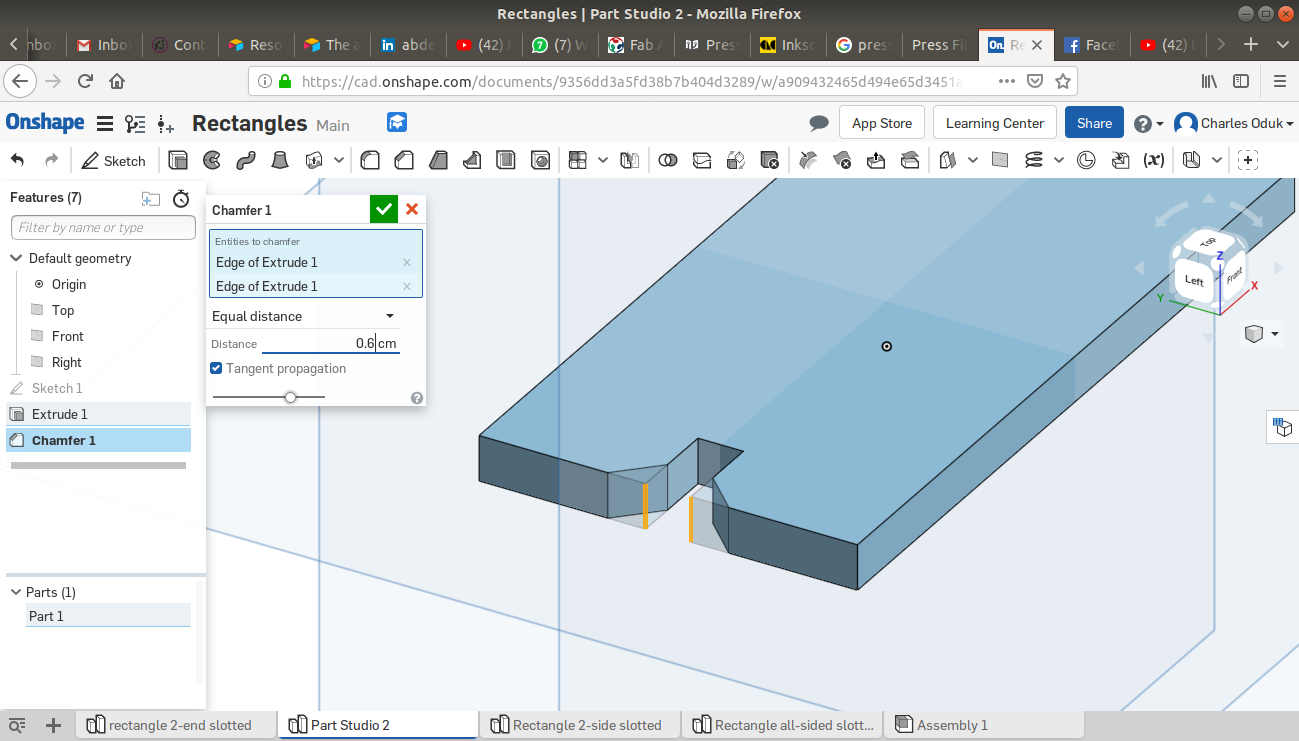Collapse the Parts (1) section
The width and height of the screenshot is (1299, 741).
point(16,592)
